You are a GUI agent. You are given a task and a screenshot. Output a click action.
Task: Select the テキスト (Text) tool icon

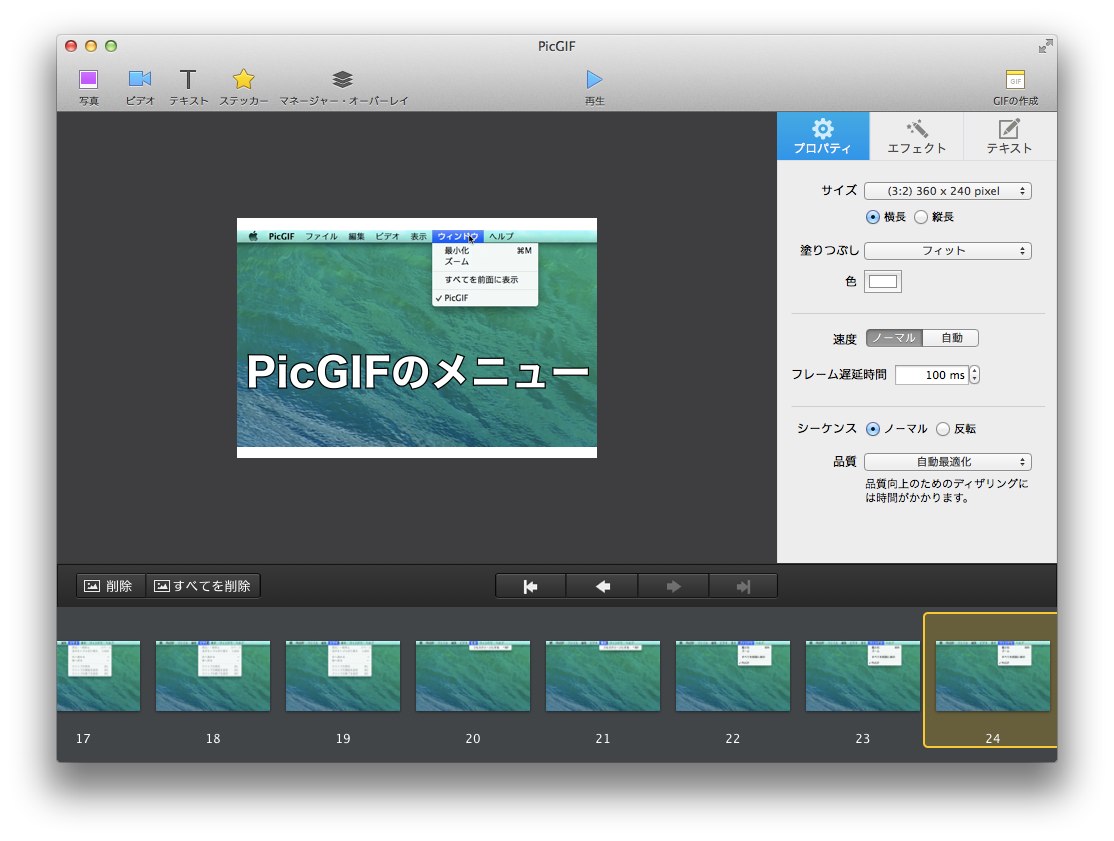coord(188,80)
